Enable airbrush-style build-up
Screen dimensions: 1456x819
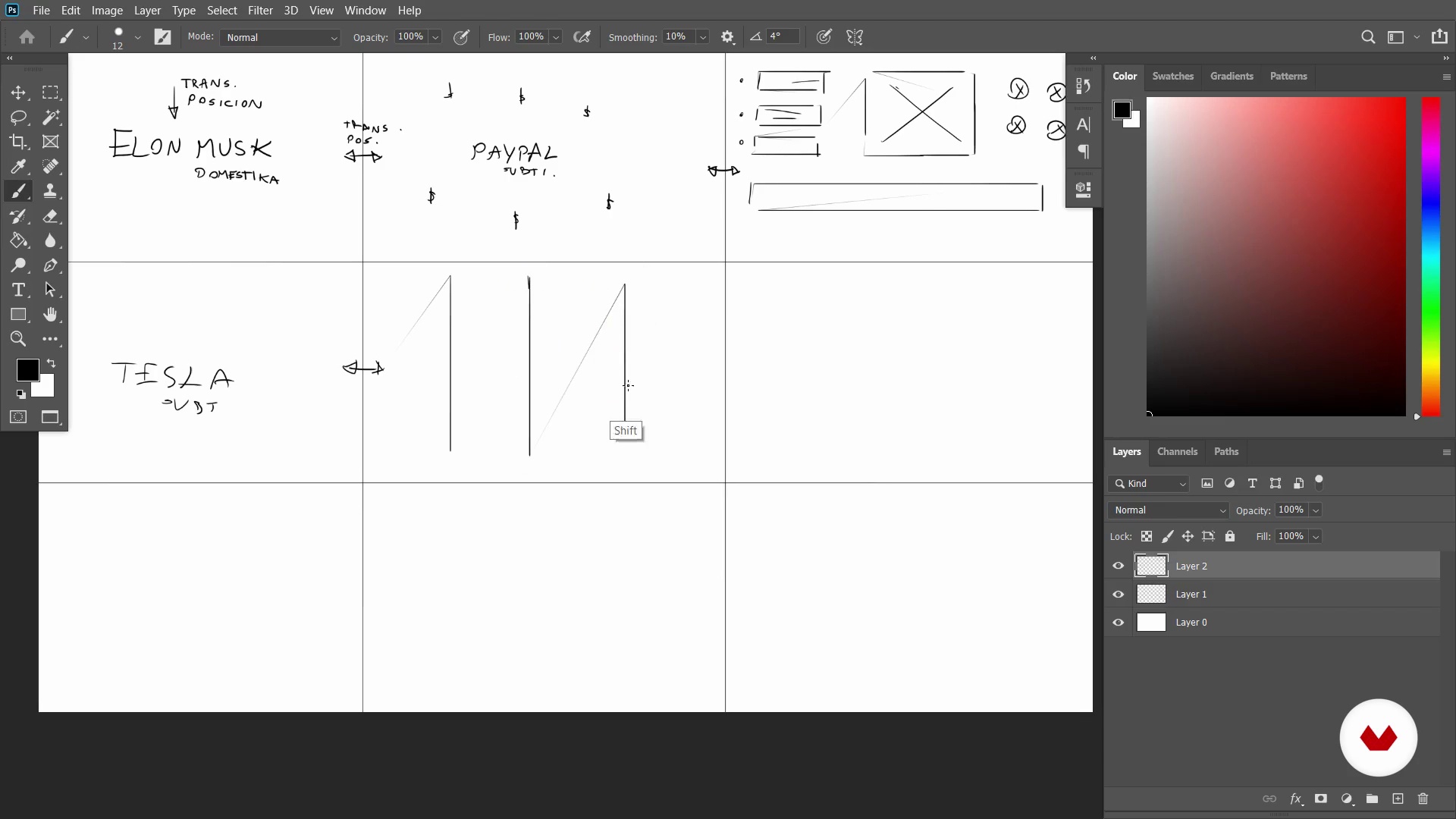(582, 37)
